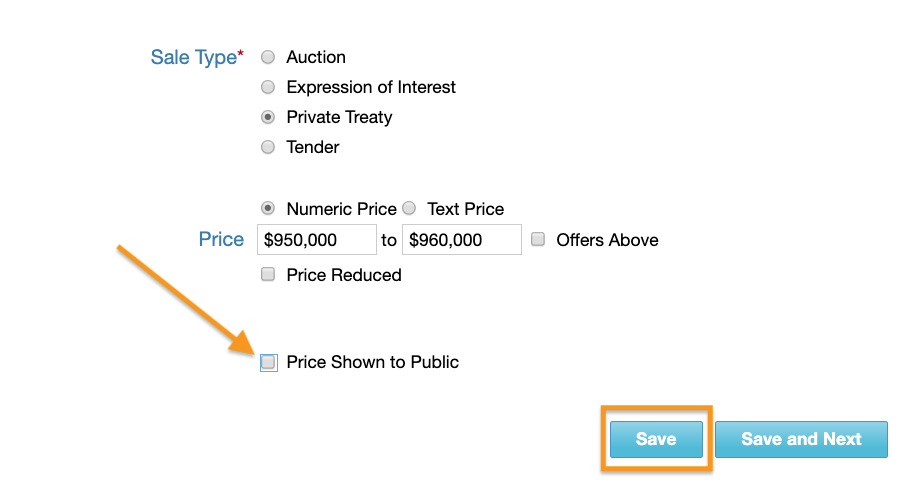Click the 'Price Reduced' label text
Image resolution: width=912 pixels, height=503 pixels.
[343, 275]
